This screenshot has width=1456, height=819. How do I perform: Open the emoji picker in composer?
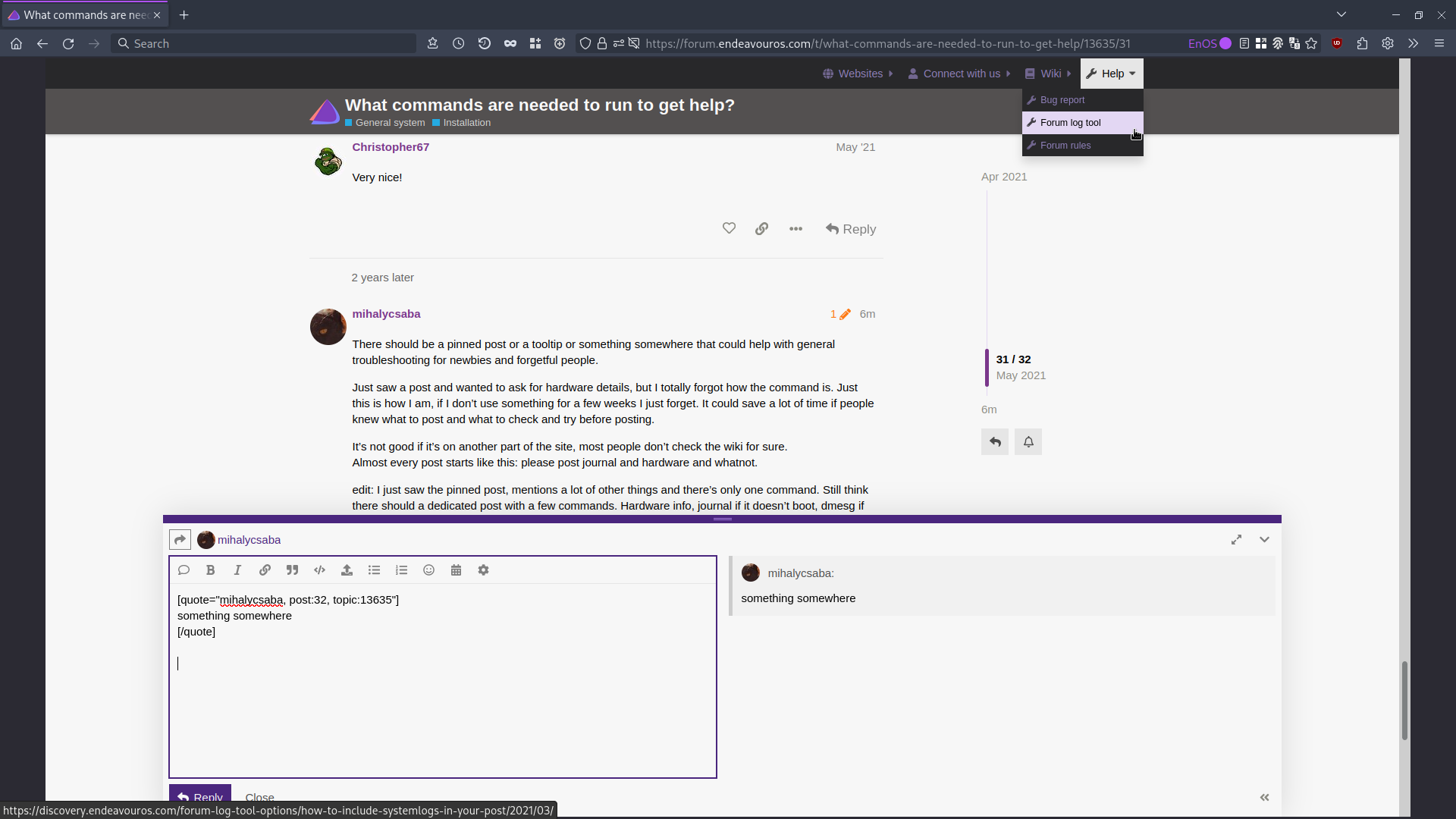[x=428, y=570]
